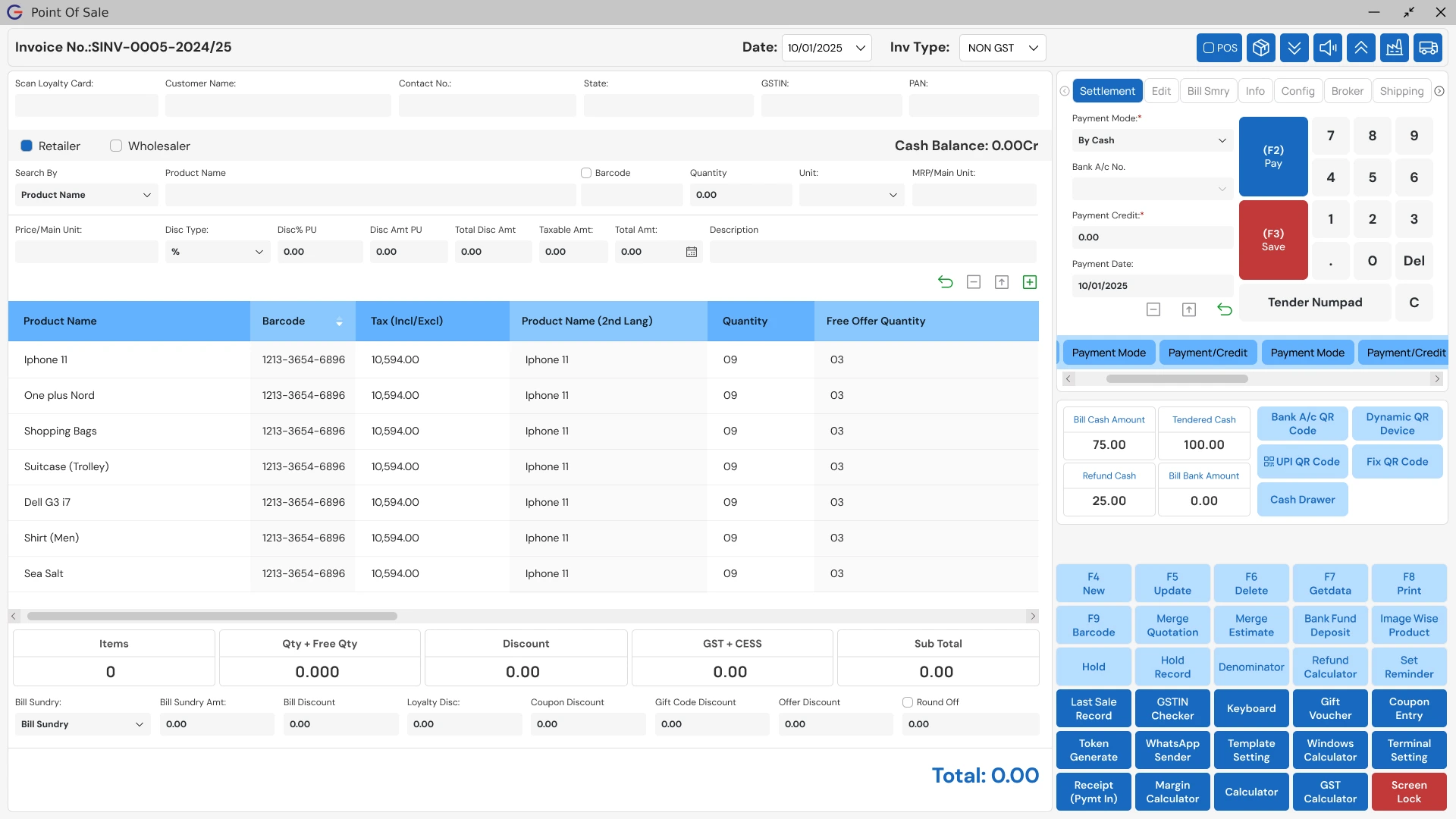The image size is (1456, 819).
Task: Tick the Round Off checkbox
Action: (x=907, y=702)
